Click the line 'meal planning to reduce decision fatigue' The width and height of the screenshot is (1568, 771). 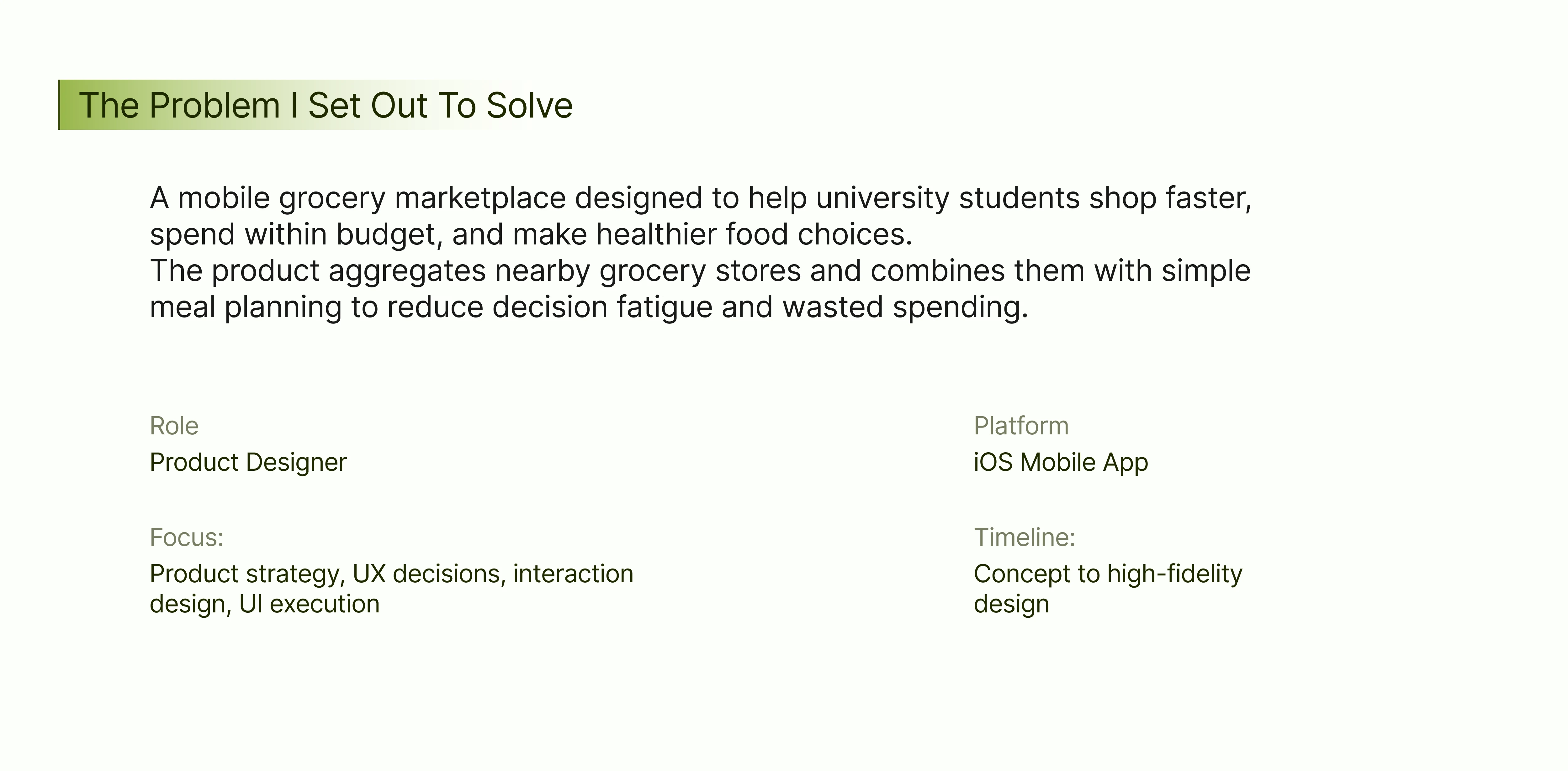(x=589, y=307)
